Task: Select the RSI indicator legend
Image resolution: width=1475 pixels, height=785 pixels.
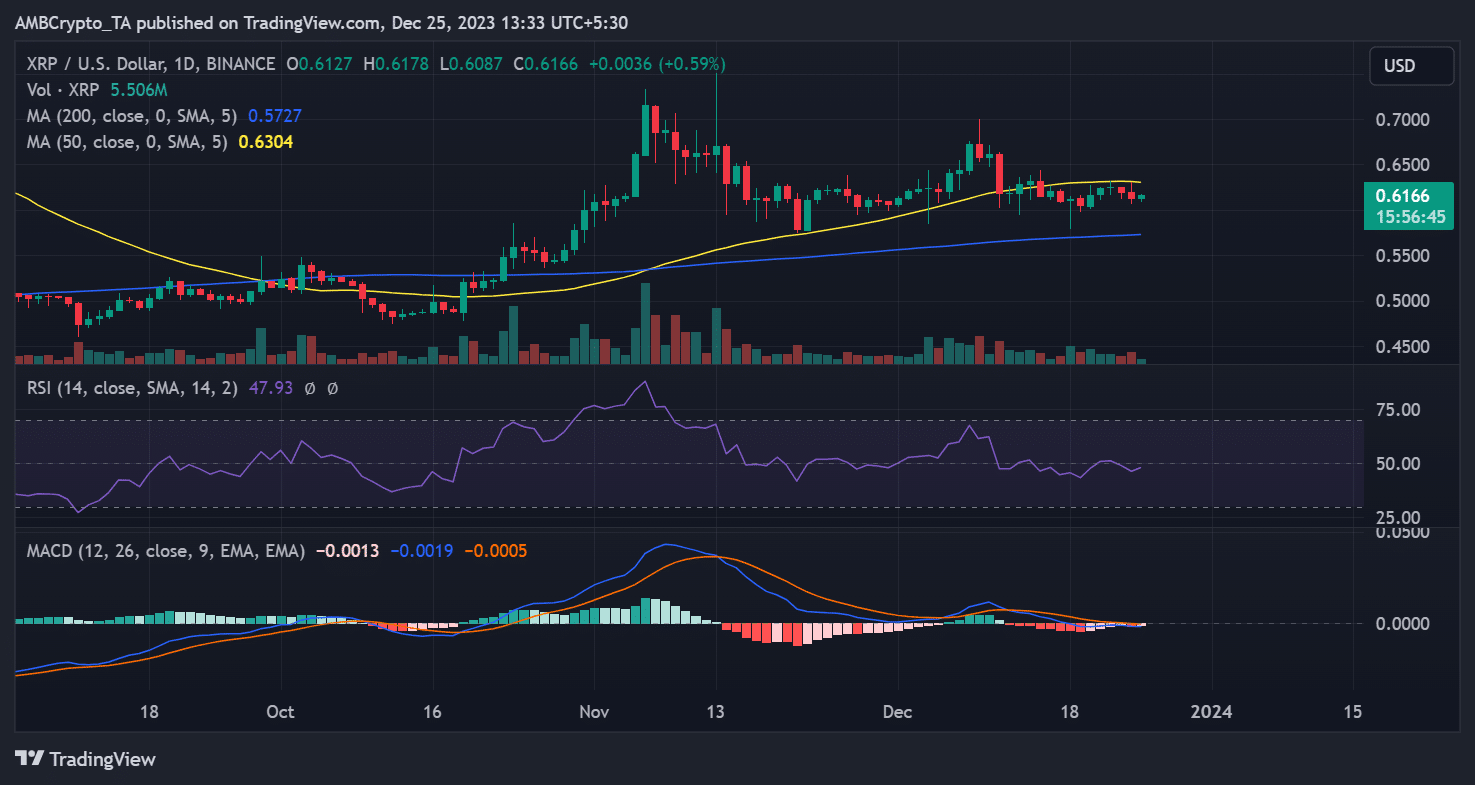Action: [132, 387]
